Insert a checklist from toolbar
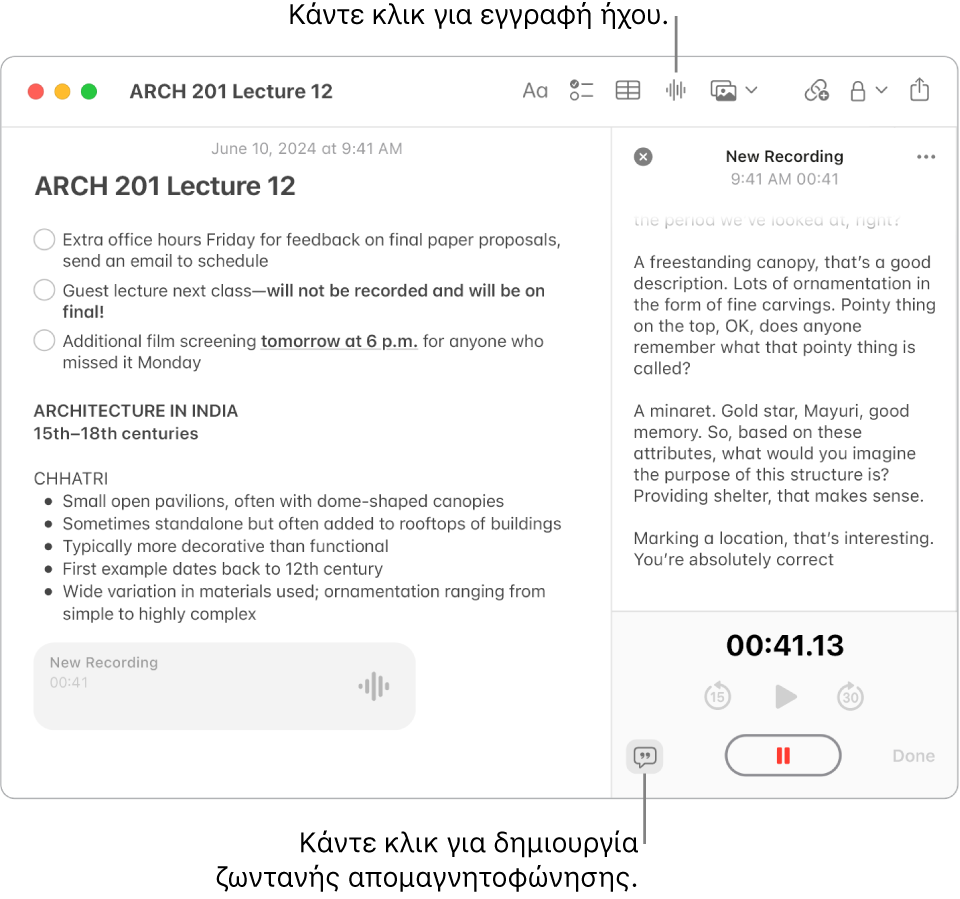Viewport: 960px width, 899px height. pyautogui.click(x=581, y=91)
